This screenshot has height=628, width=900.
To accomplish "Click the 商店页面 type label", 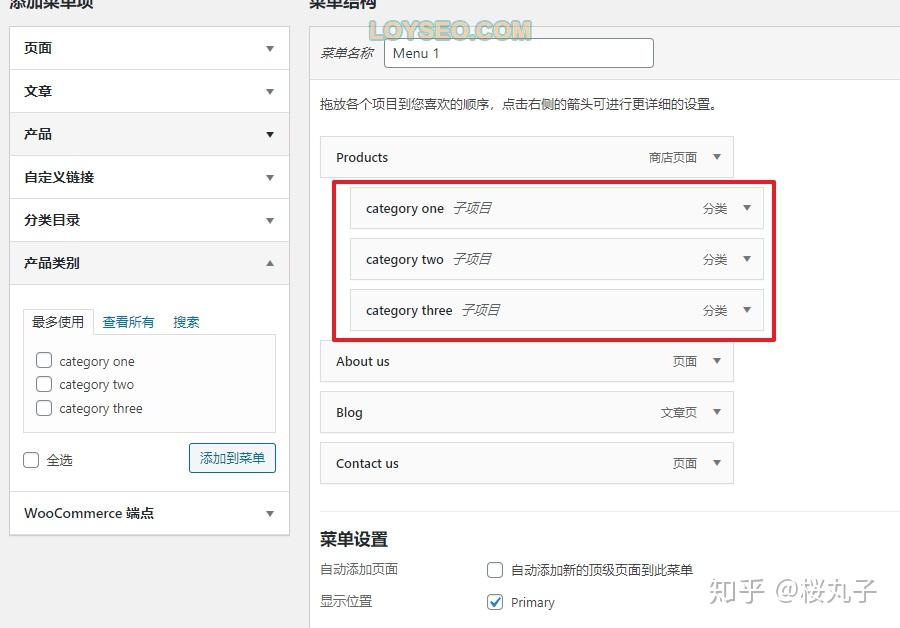I will 673,157.
